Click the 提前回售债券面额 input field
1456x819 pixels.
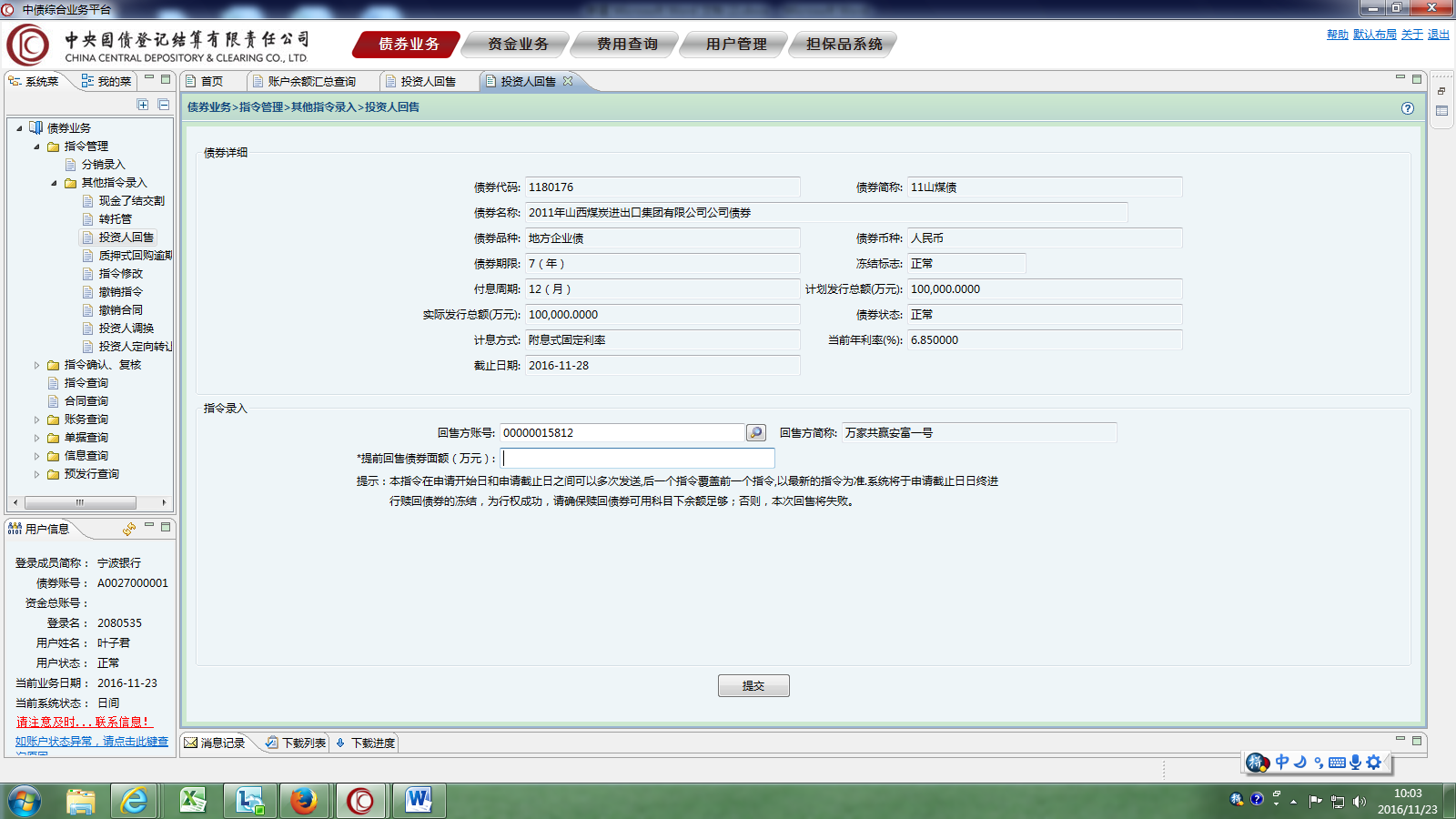click(x=637, y=458)
